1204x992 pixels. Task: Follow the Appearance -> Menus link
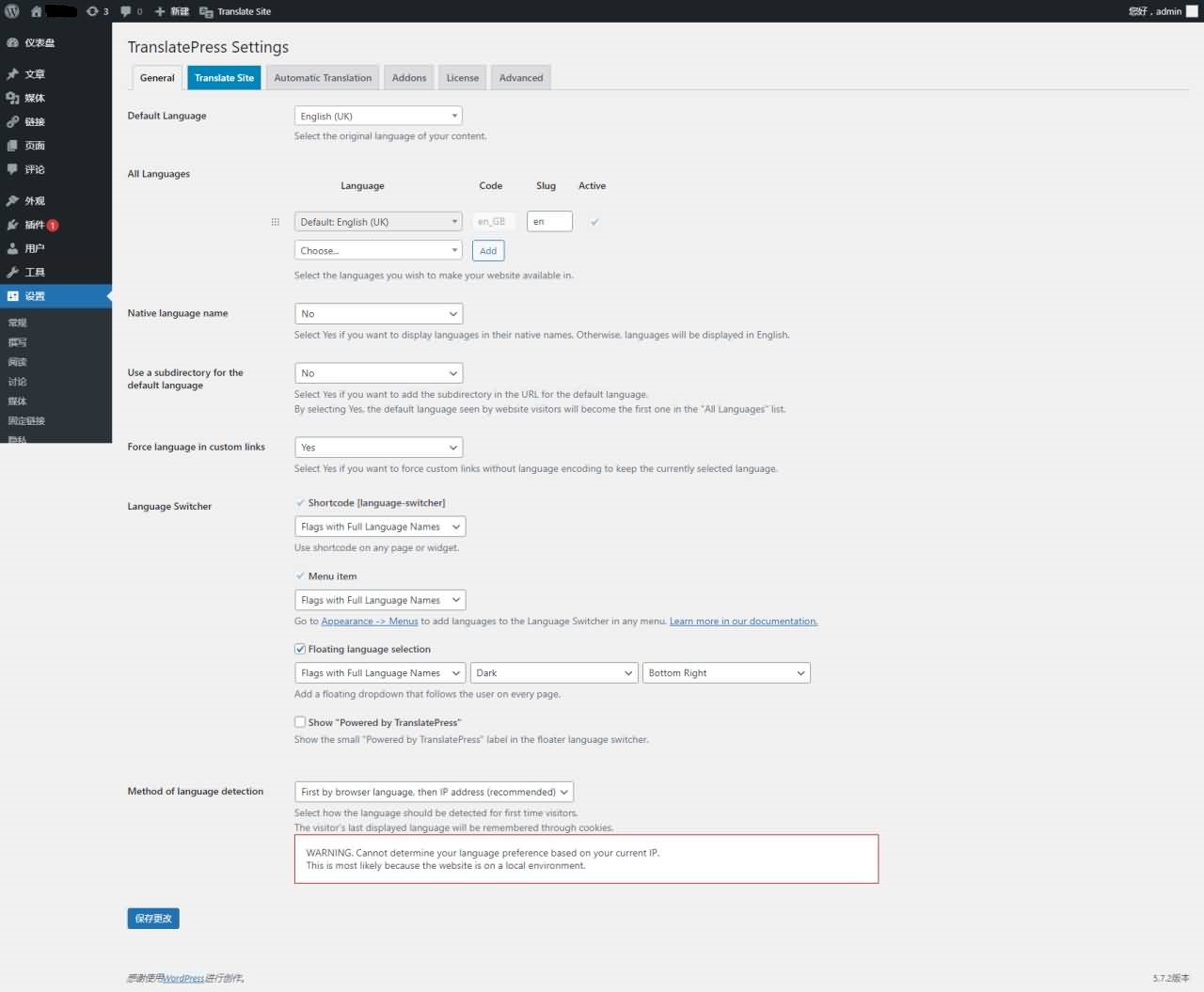coord(370,622)
